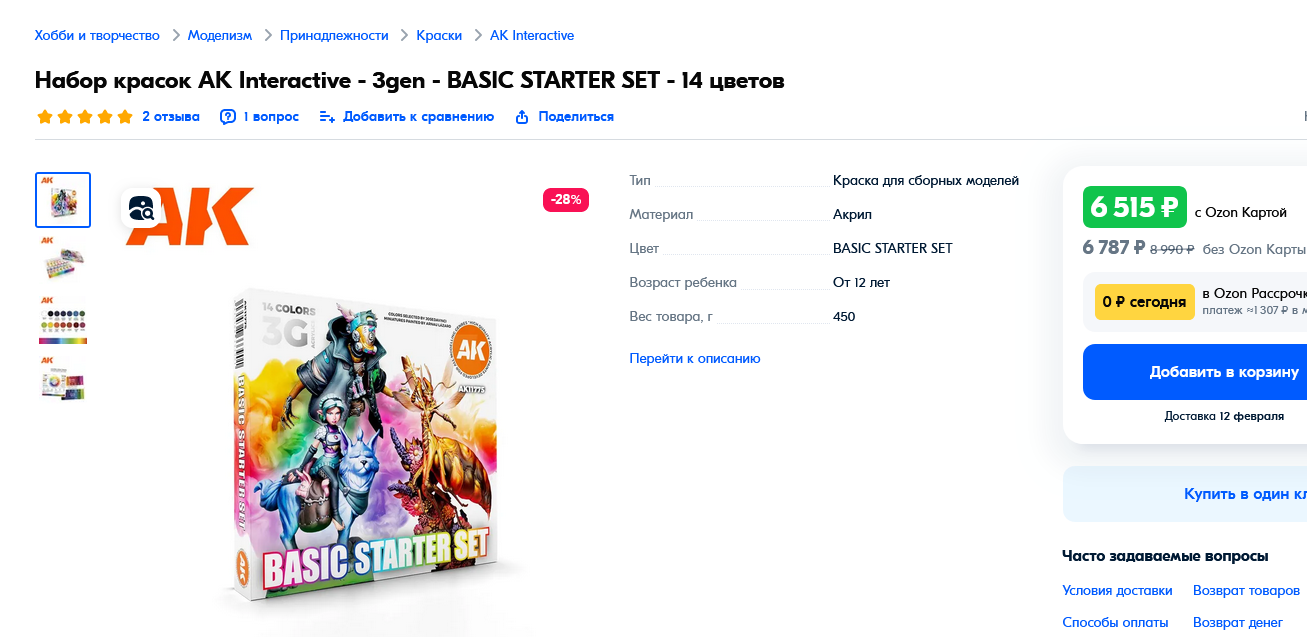
Task: Open the Принадлежности breadcrumb
Action: 334,35
